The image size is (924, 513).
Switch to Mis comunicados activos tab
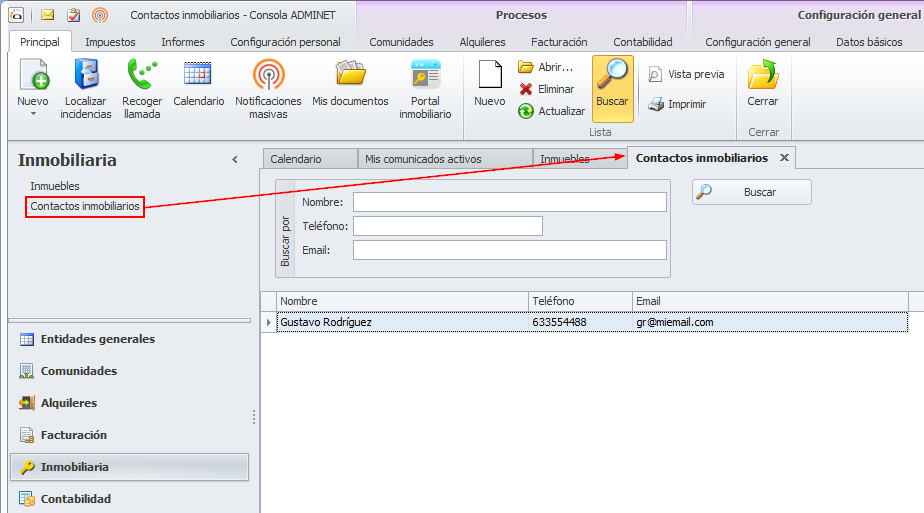pyautogui.click(x=445, y=159)
